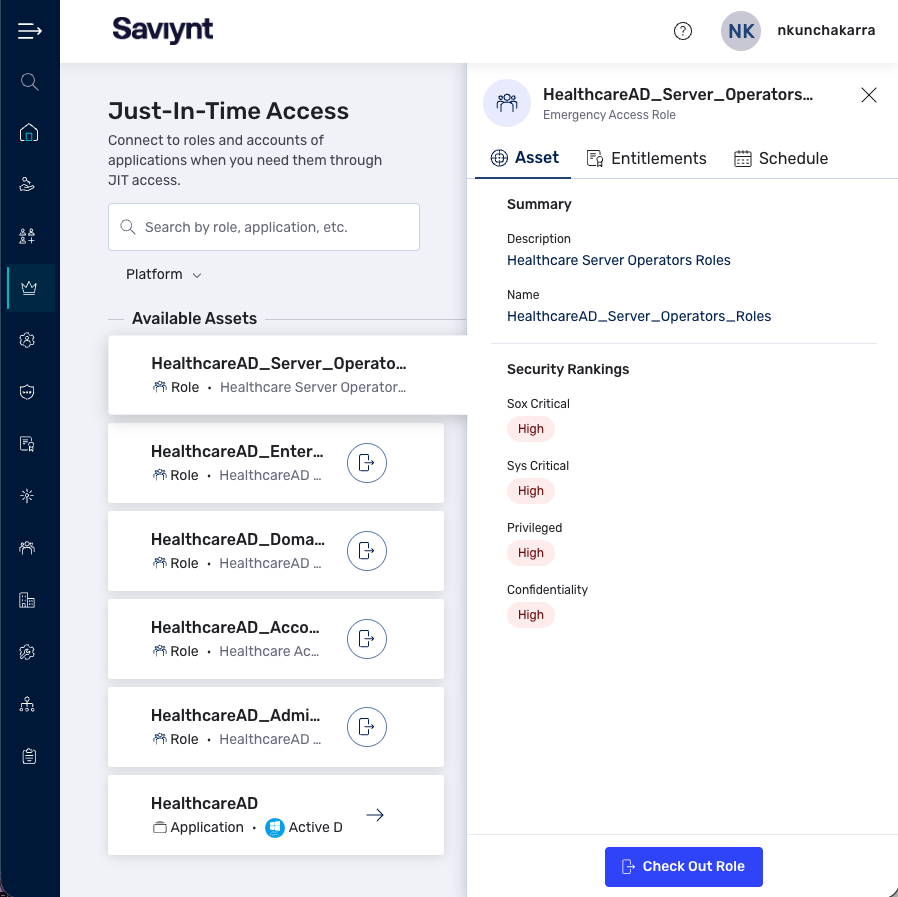
Task: Click the Just-In-Time Access heading
Action: pos(229,111)
